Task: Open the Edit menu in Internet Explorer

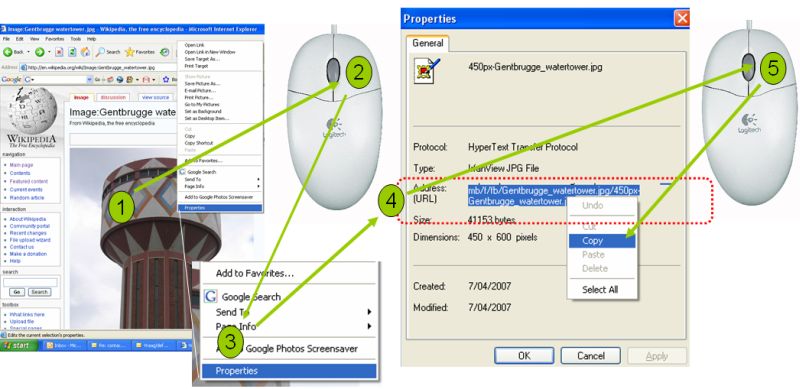Action: click(x=19, y=39)
